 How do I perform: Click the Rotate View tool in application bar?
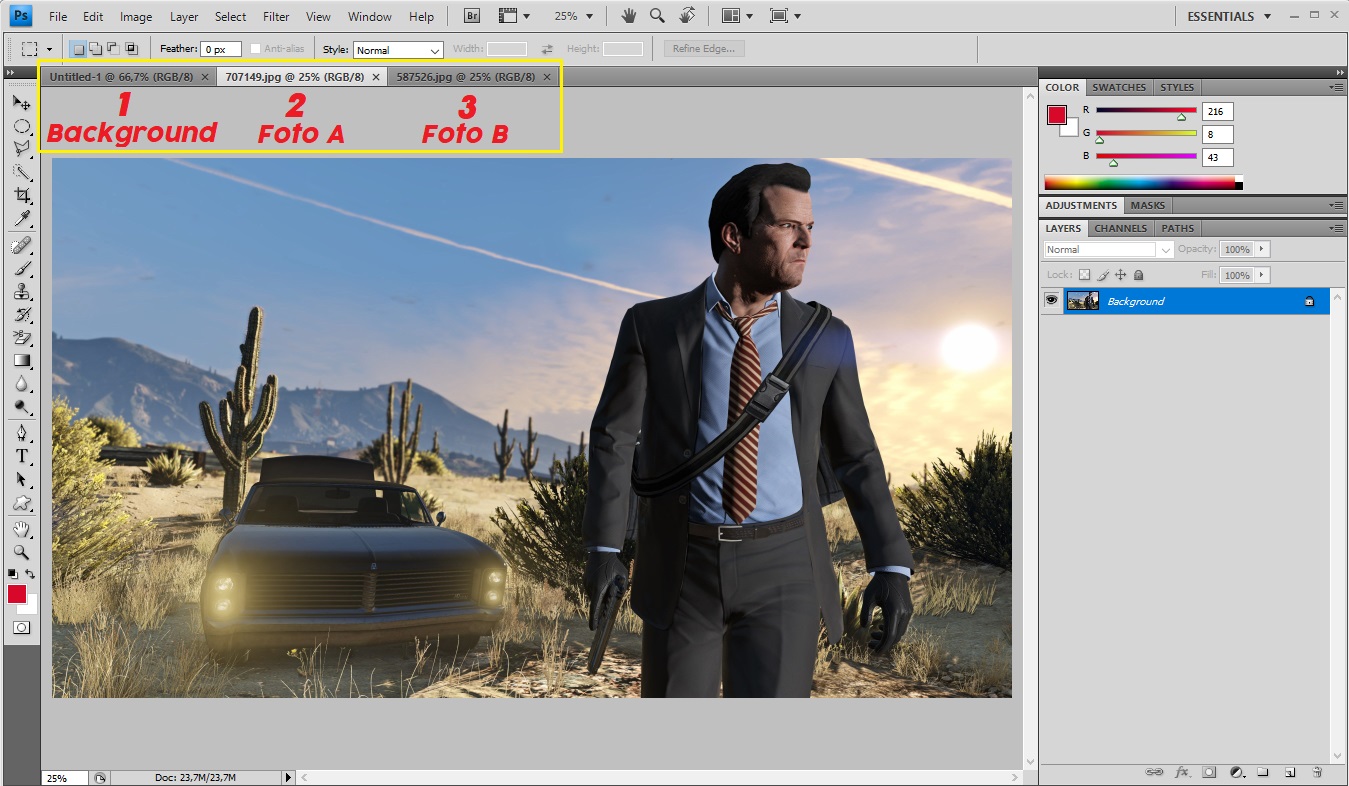pyautogui.click(x=687, y=16)
